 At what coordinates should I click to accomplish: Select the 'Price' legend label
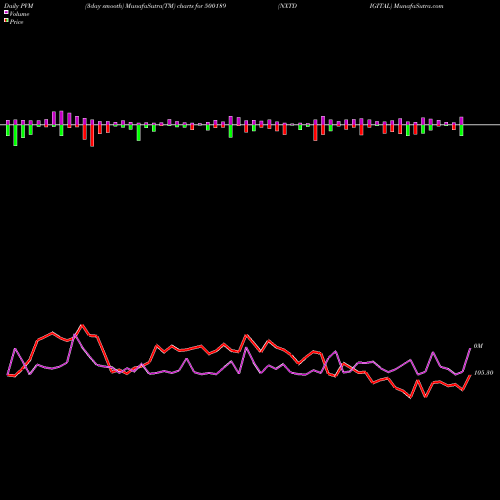point(16,22)
